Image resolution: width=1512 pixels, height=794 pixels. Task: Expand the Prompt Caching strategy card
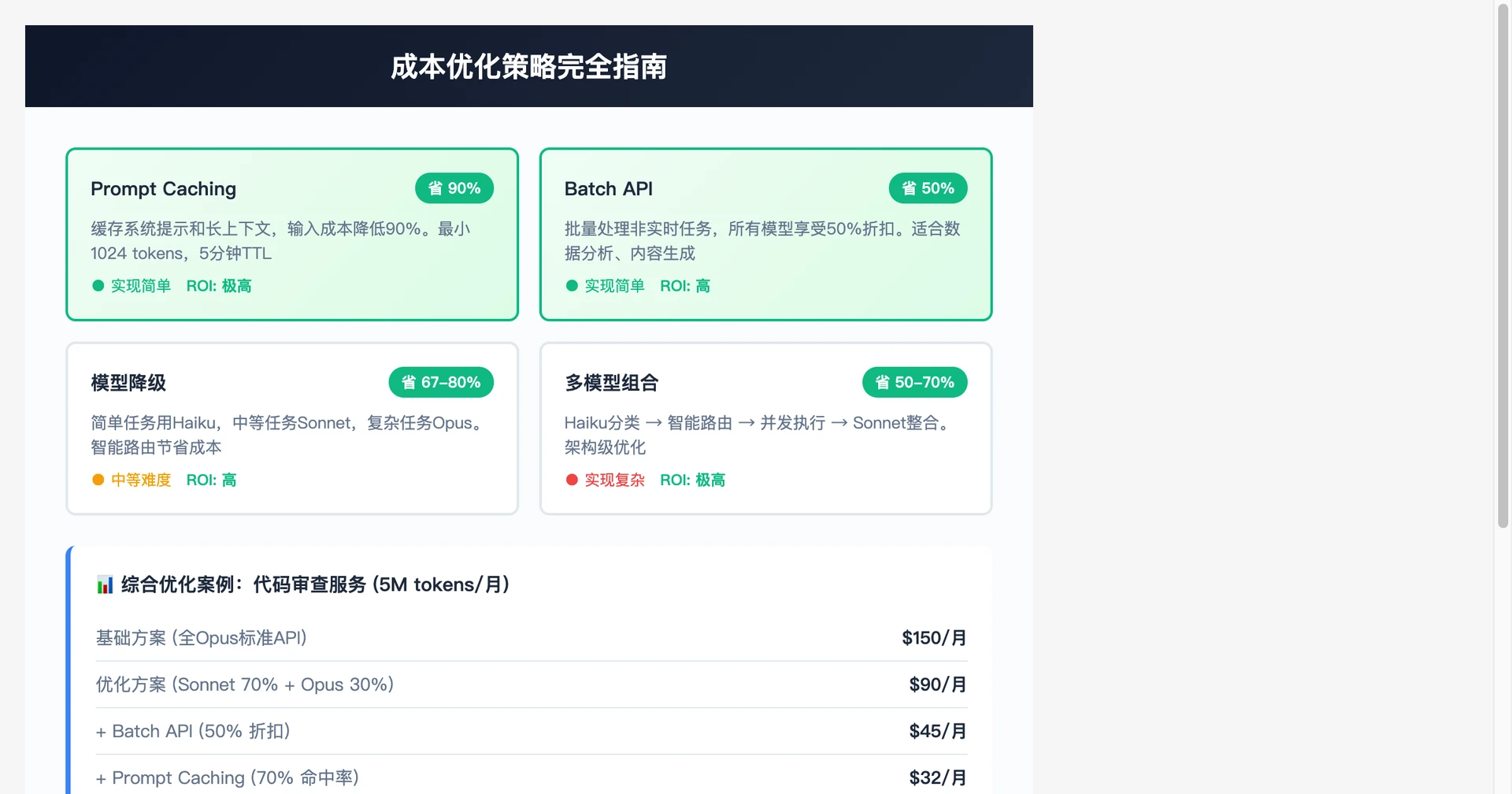coord(291,234)
